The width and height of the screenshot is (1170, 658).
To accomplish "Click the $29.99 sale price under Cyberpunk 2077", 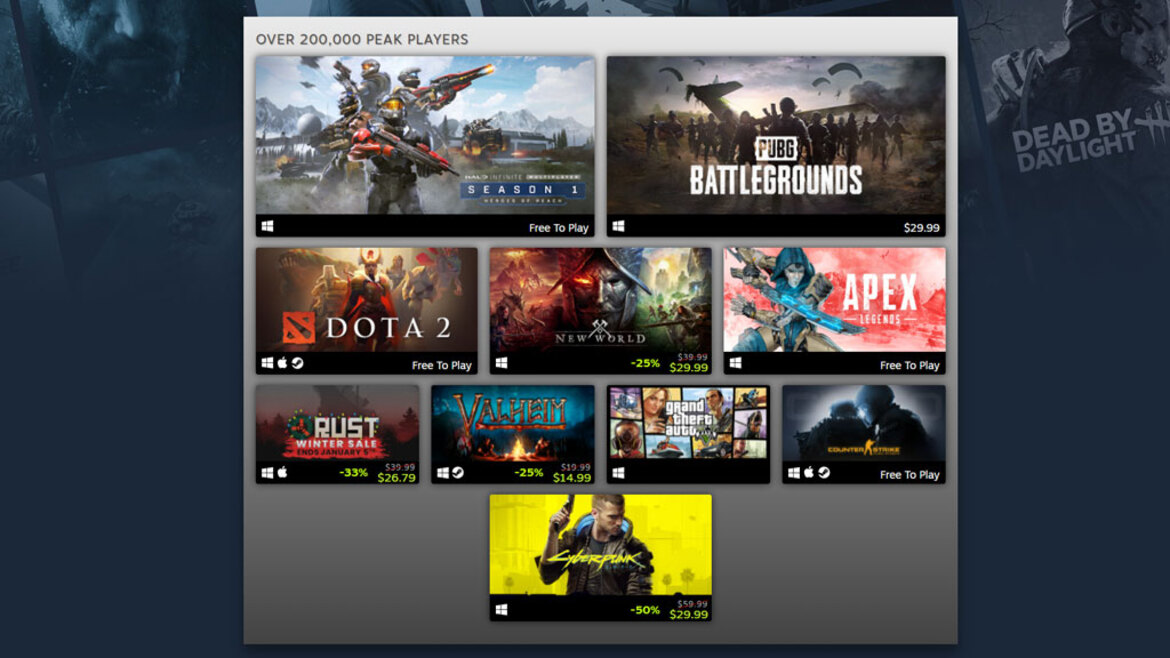I will click(x=689, y=615).
